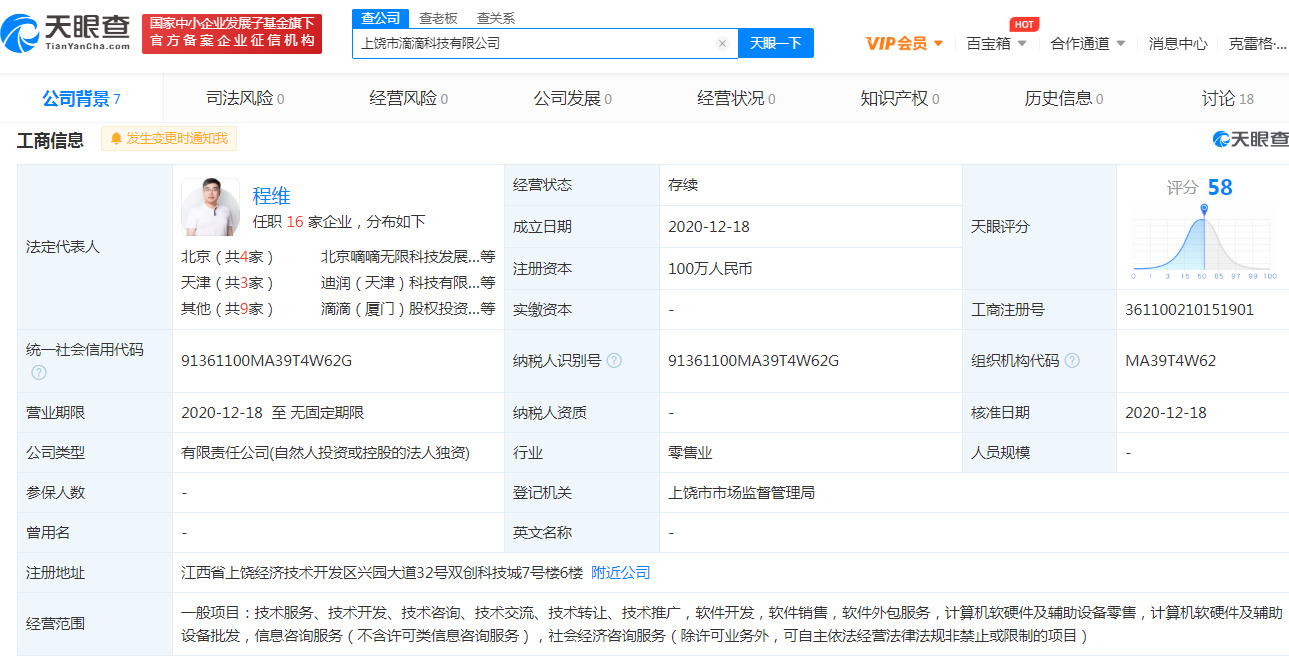
Task: Click the TianYanCha logo
Action: click(66, 34)
